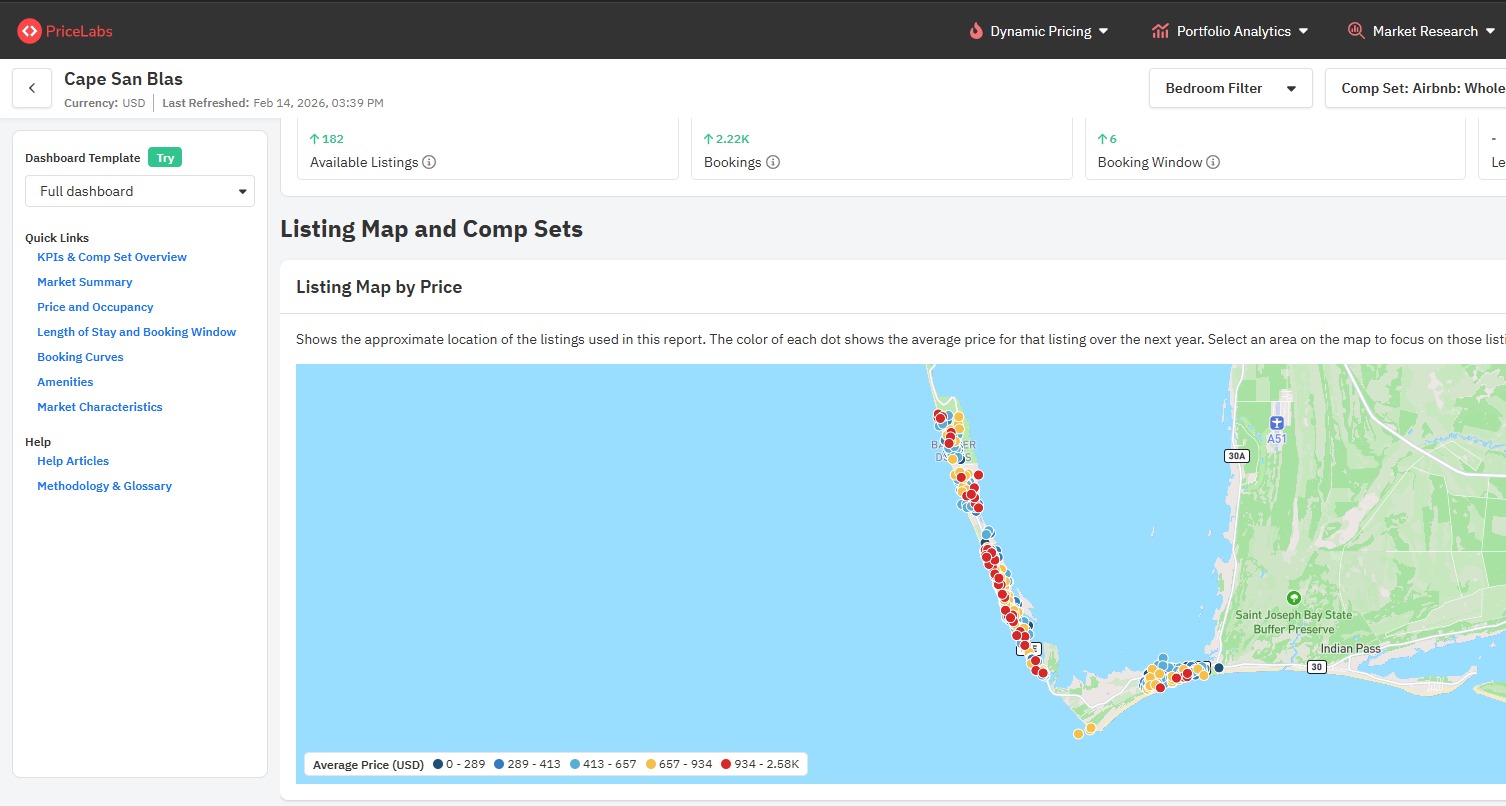The width and height of the screenshot is (1506, 806).
Task: Open Methodology & Glossary link
Action: pos(104,486)
